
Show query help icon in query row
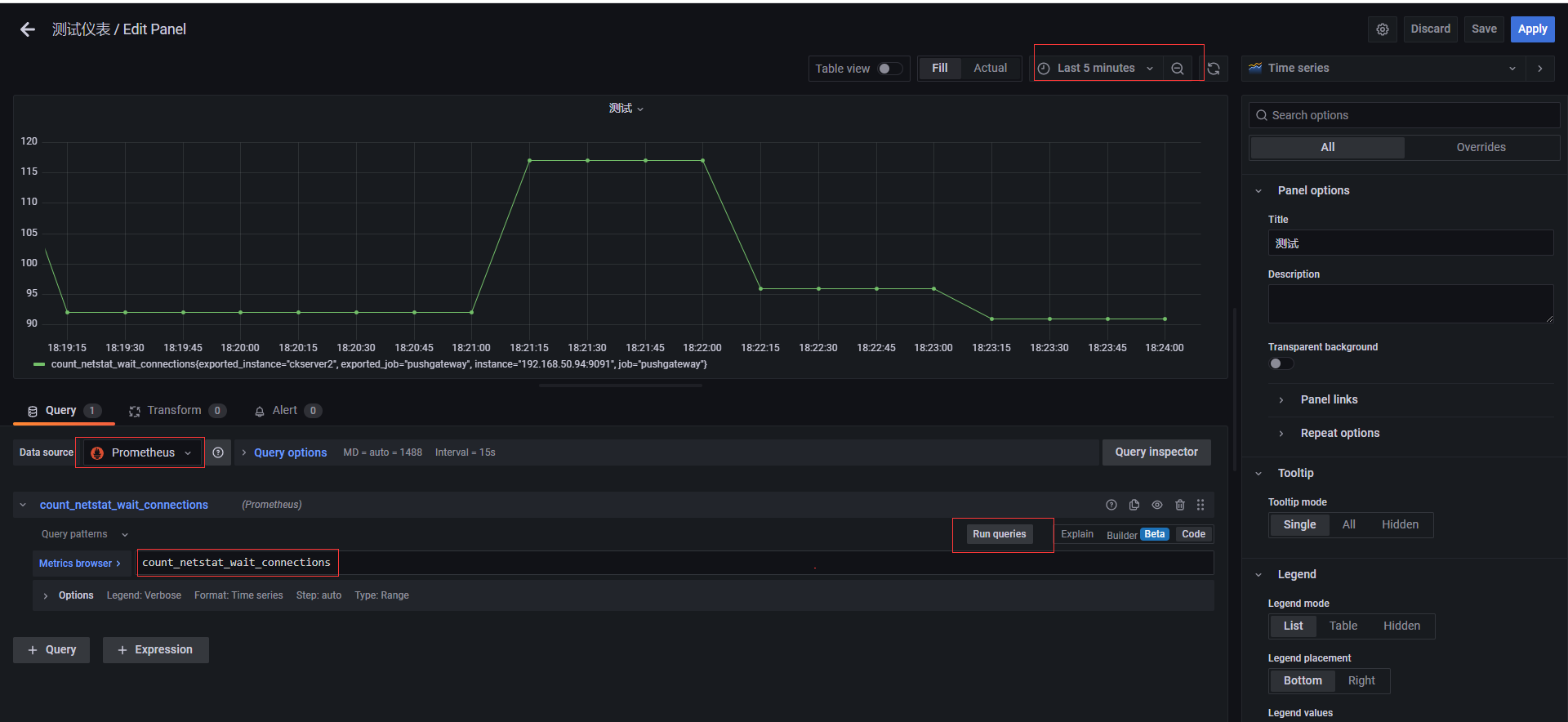click(x=1111, y=505)
